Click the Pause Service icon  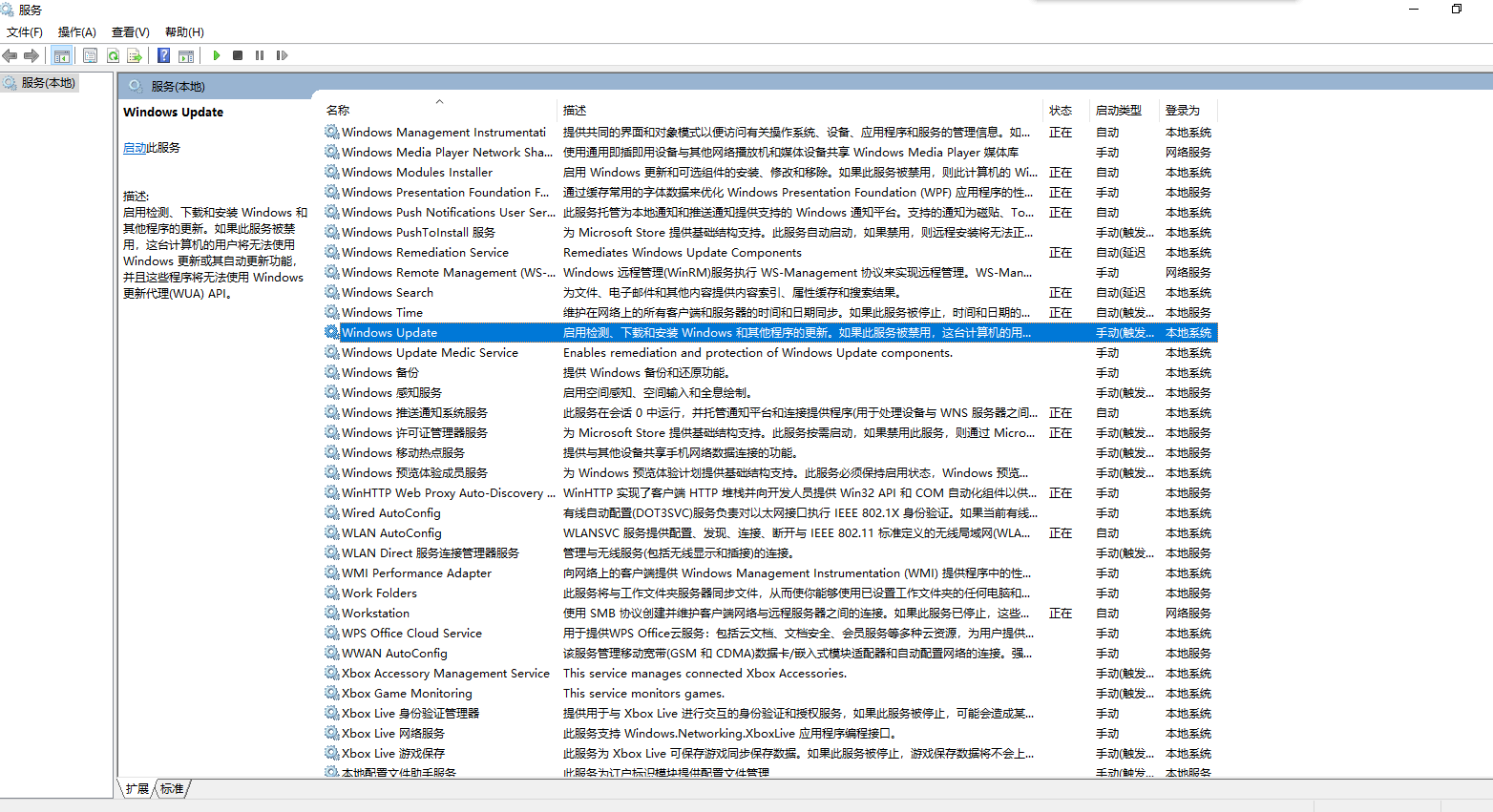tap(260, 55)
